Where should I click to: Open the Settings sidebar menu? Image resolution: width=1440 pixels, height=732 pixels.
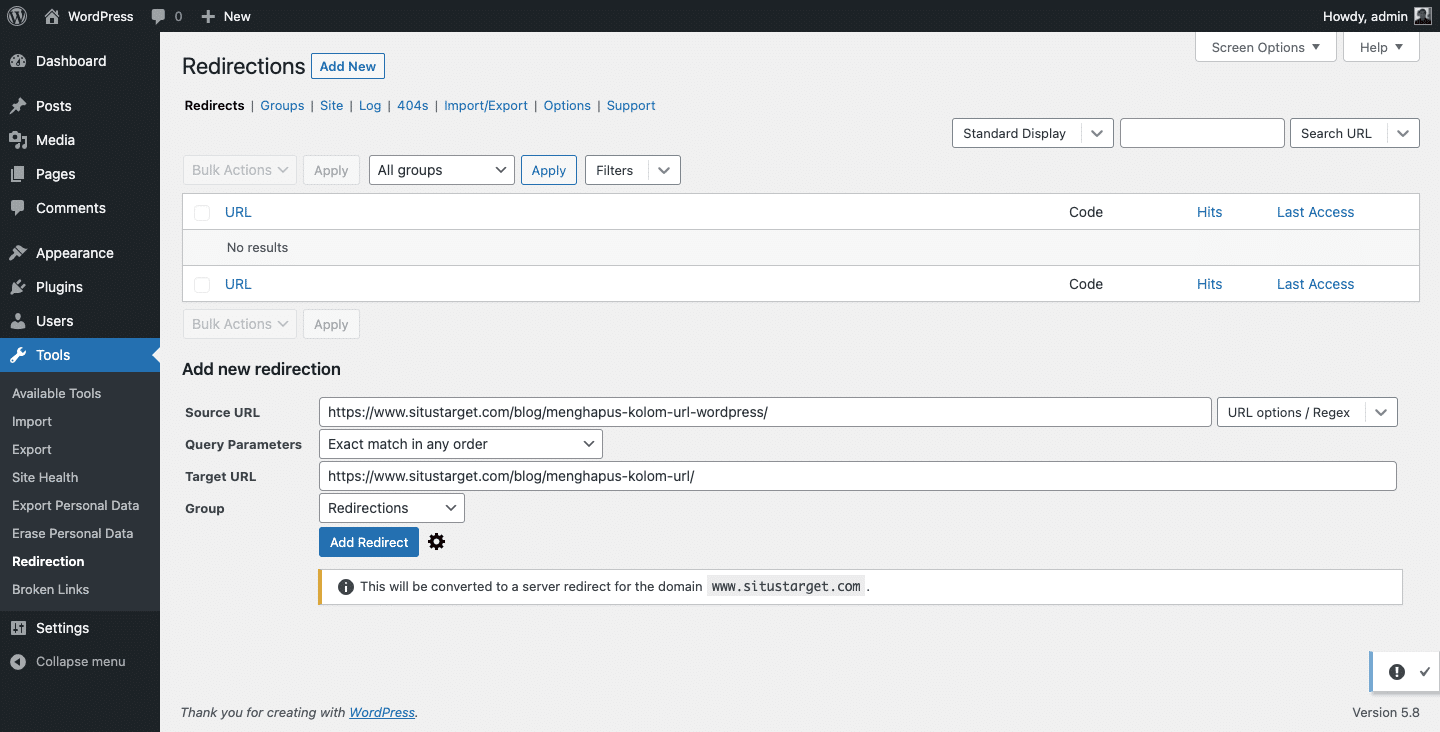point(80,628)
